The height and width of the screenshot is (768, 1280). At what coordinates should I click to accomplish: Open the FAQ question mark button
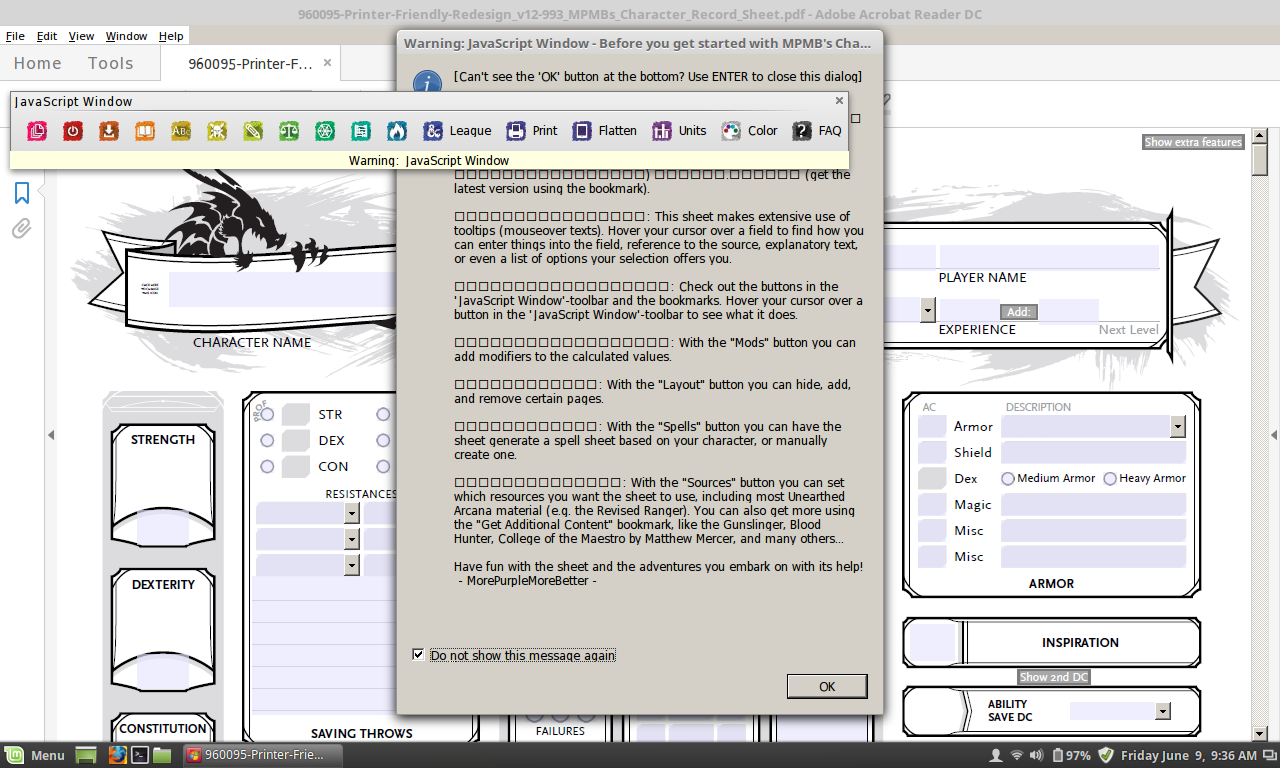(x=817, y=131)
